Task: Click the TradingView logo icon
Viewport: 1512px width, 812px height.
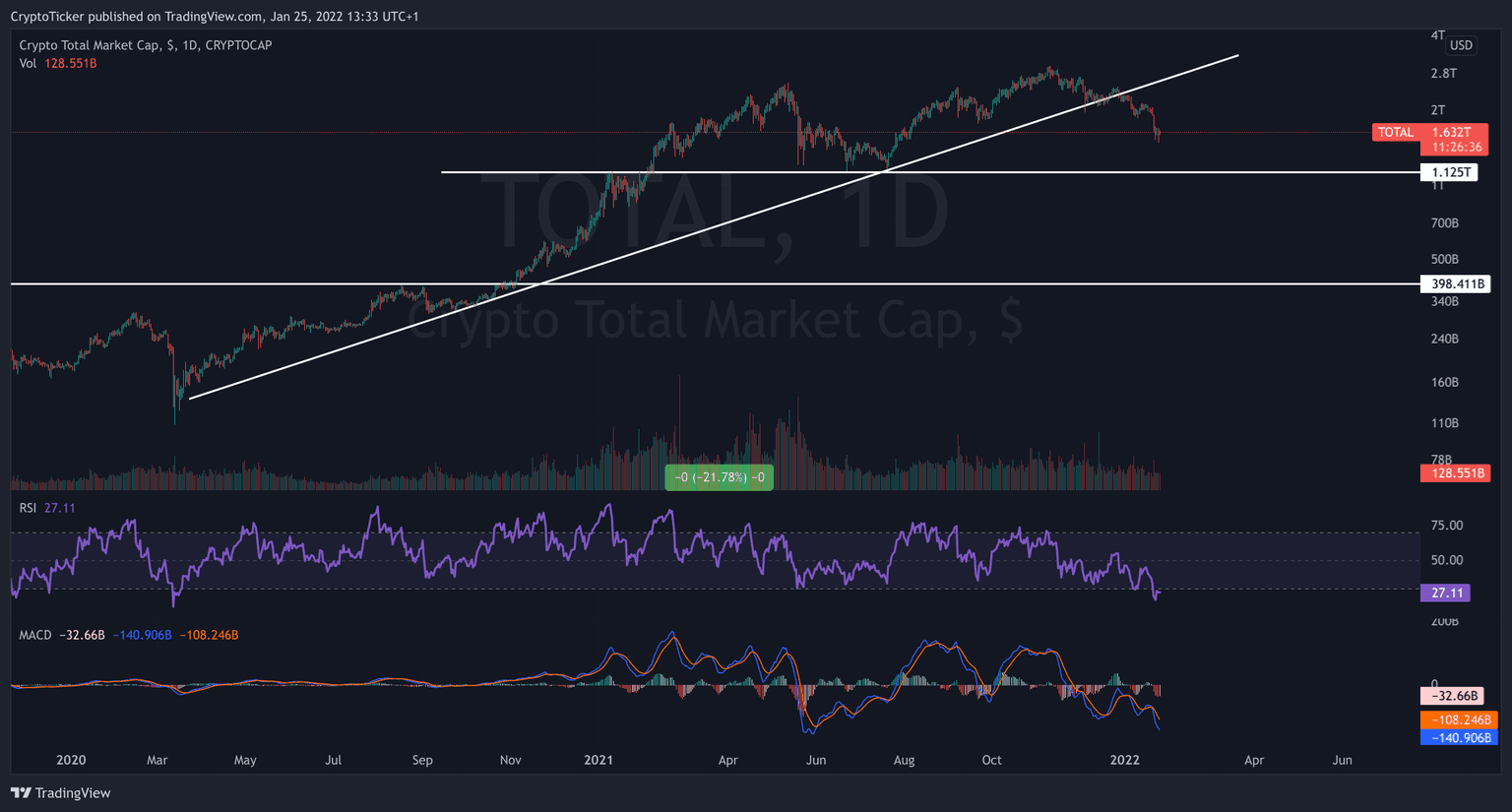Action: [20, 792]
